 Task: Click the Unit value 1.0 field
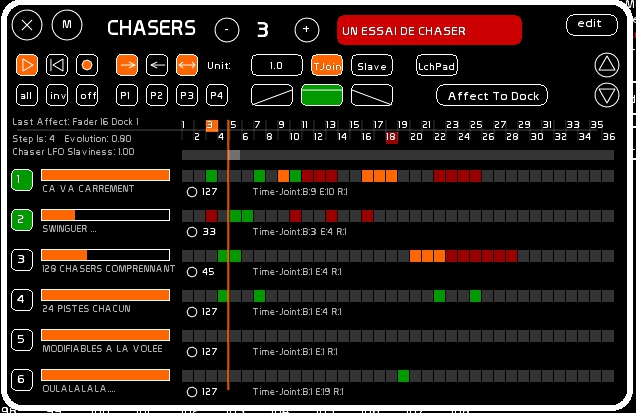pos(277,65)
